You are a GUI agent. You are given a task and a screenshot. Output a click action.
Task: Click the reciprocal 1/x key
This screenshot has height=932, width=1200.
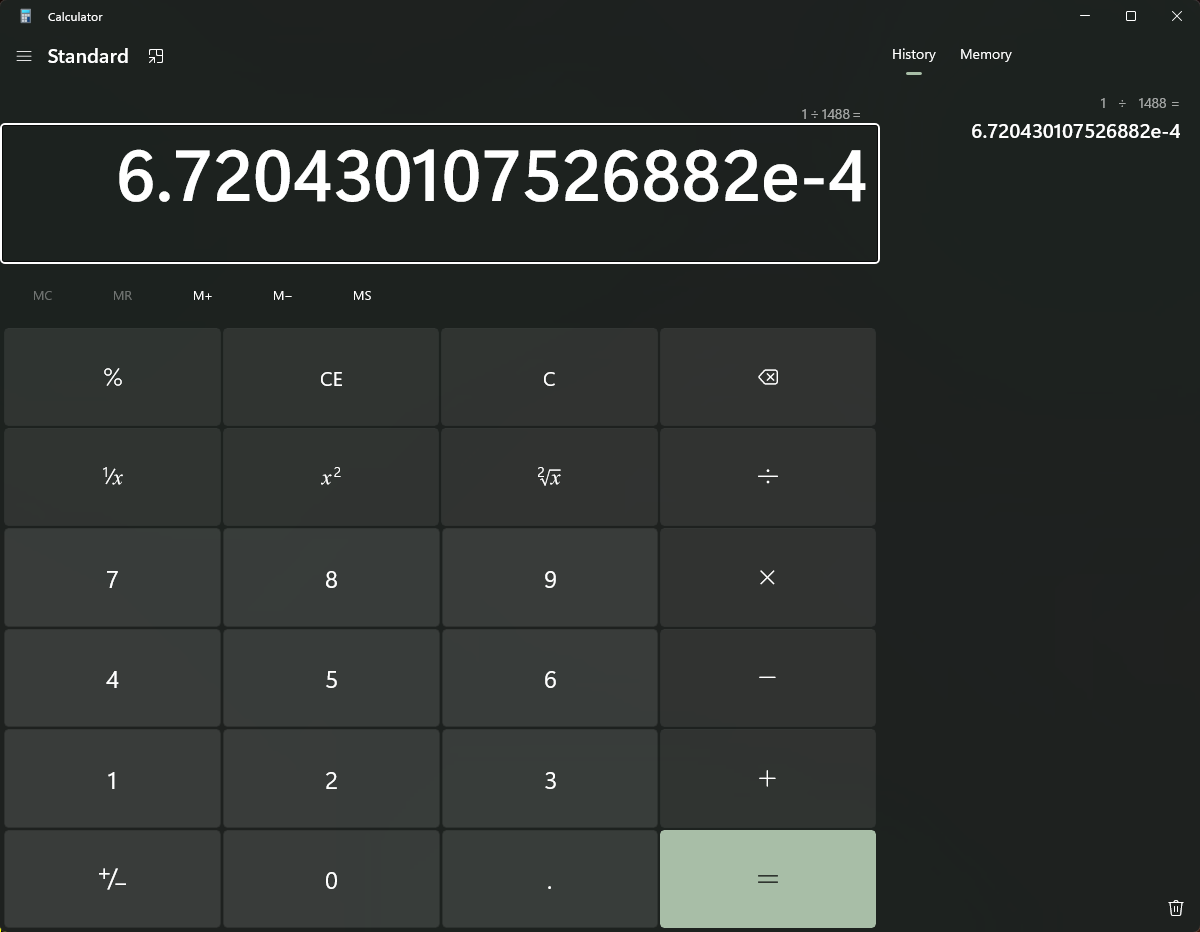point(112,477)
